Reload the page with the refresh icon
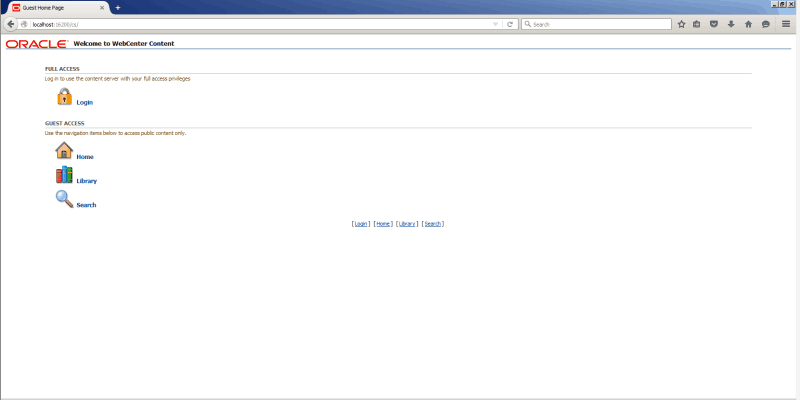Image resolution: width=800 pixels, height=400 pixels. 510,24
